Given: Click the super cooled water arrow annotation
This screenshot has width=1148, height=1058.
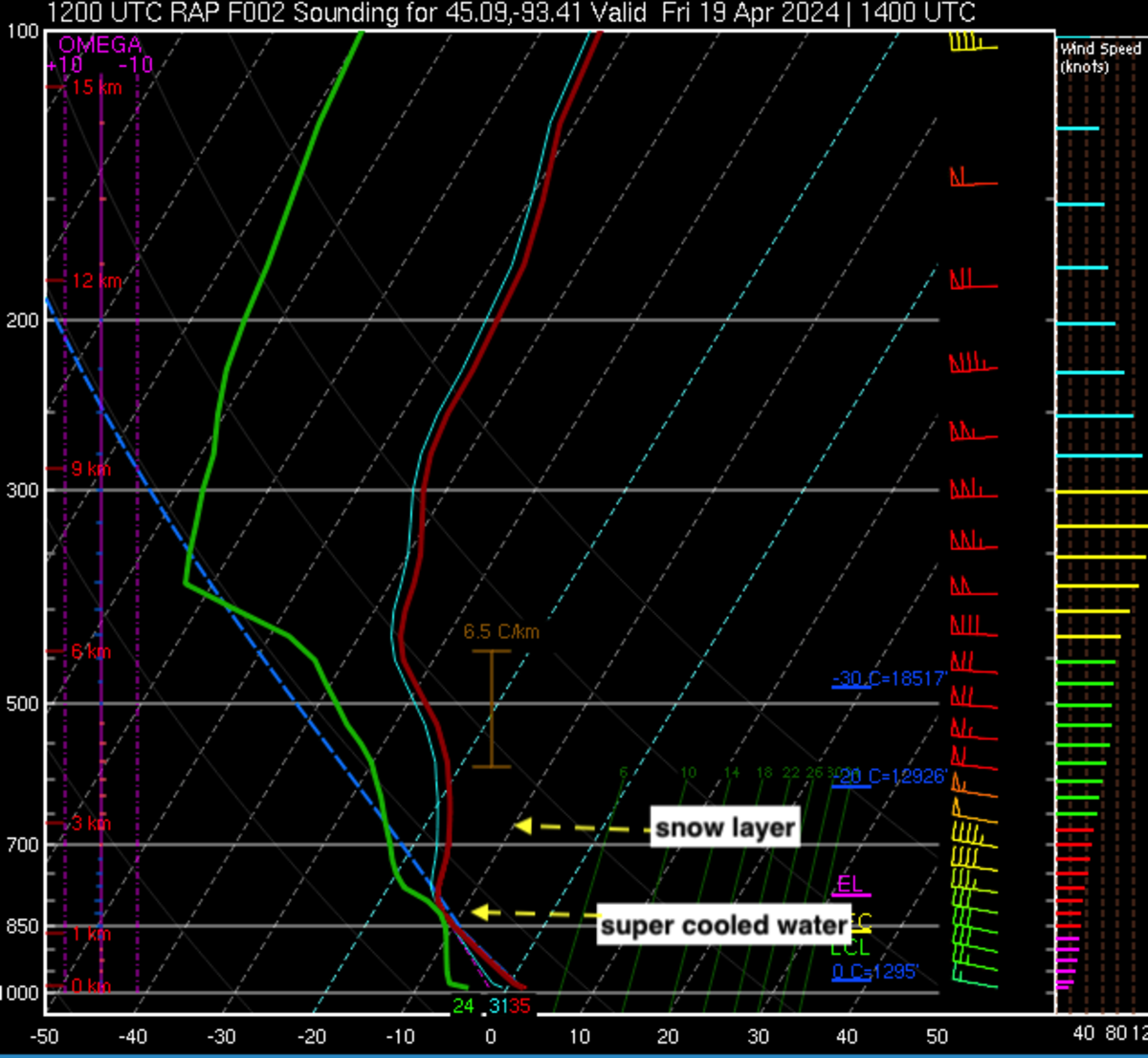Looking at the screenshot, I should pos(722,925).
